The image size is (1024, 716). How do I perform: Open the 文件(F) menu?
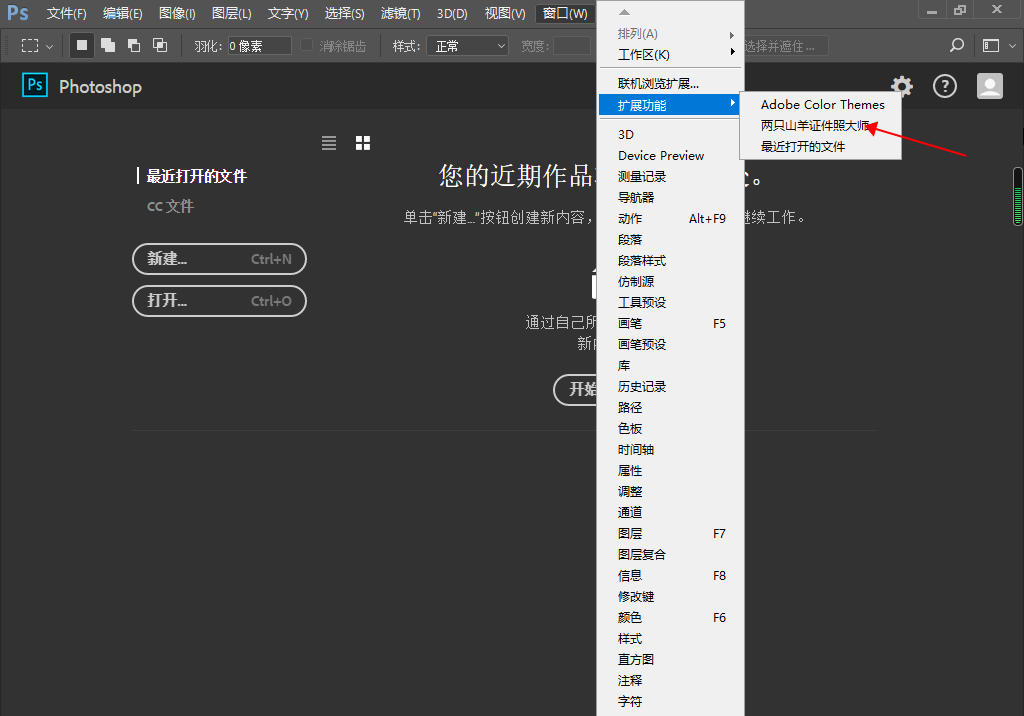tap(67, 13)
